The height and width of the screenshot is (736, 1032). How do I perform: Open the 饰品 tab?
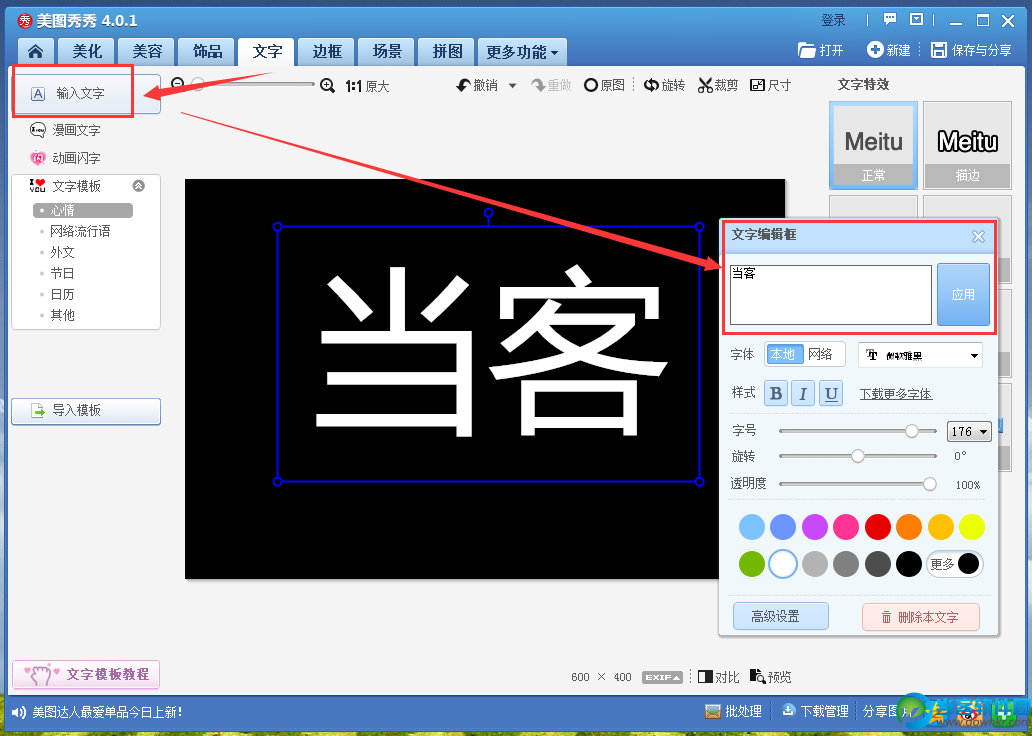[x=207, y=51]
